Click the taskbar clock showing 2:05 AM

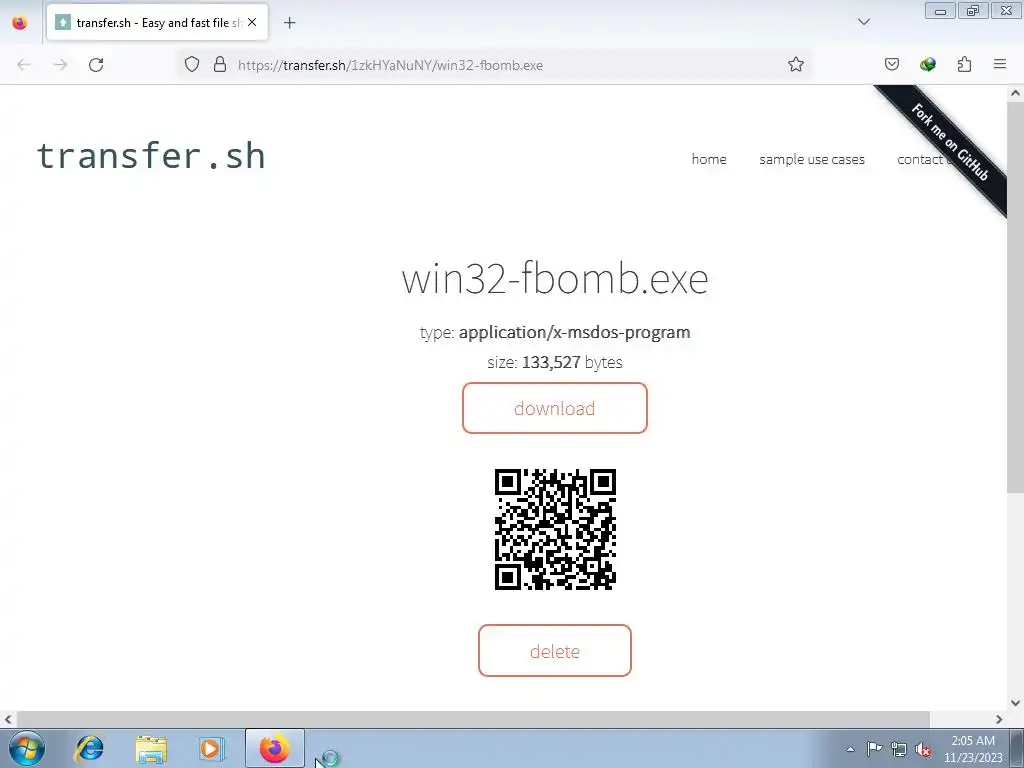pos(973,749)
